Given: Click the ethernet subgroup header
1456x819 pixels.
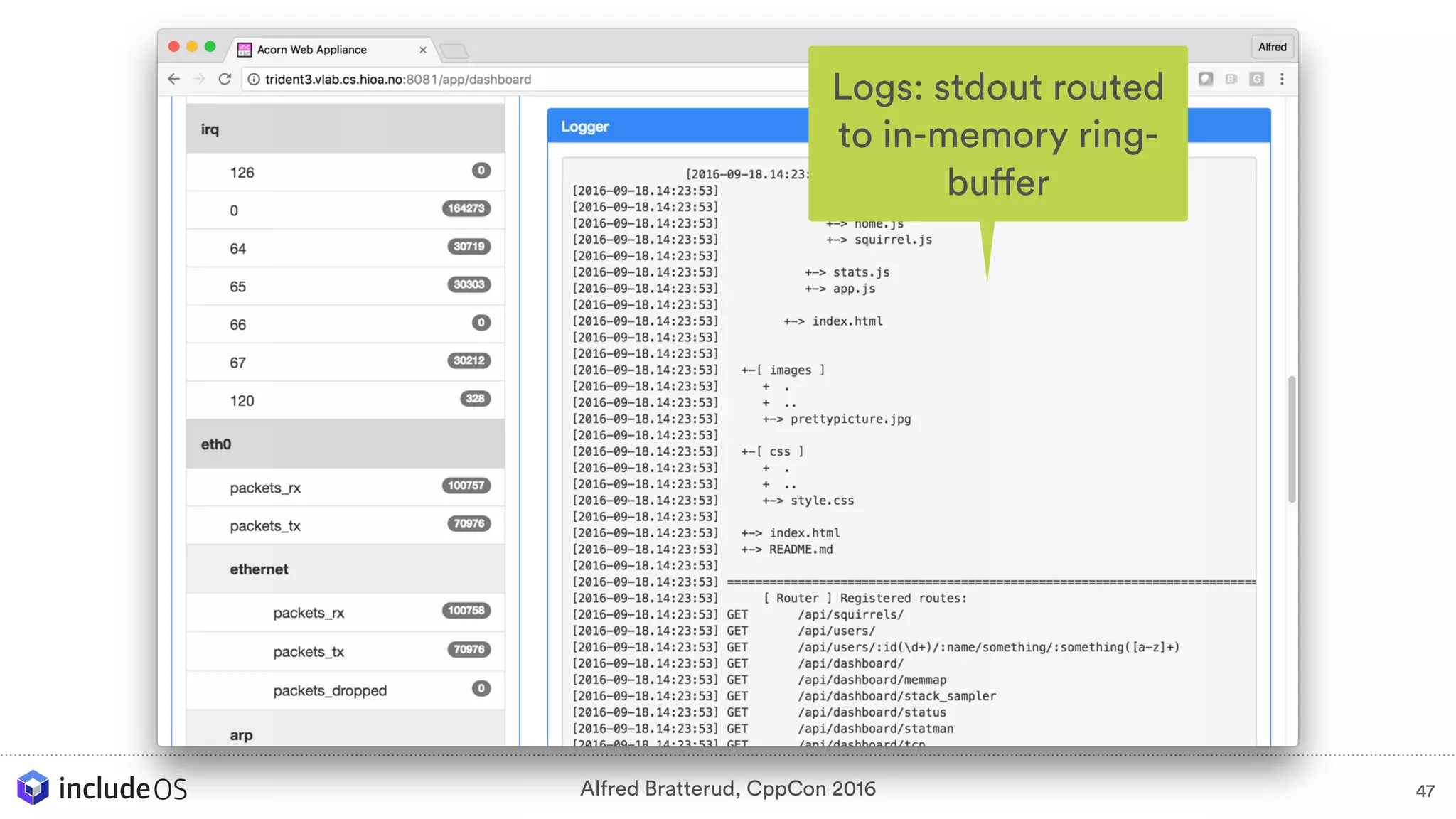Looking at the screenshot, I should coord(346,569).
